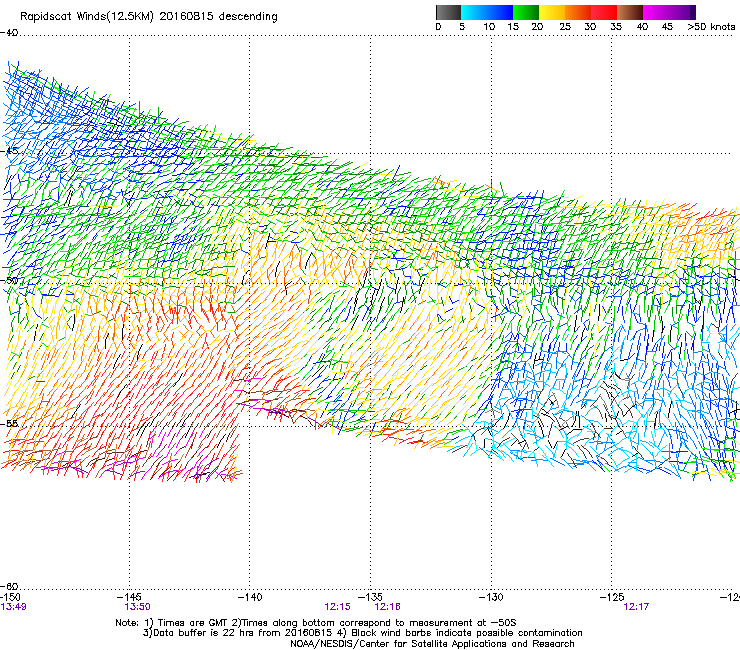Click the '-125' longitude label
Image resolution: width=740 pixels, height=650 pixels.
[612, 597]
